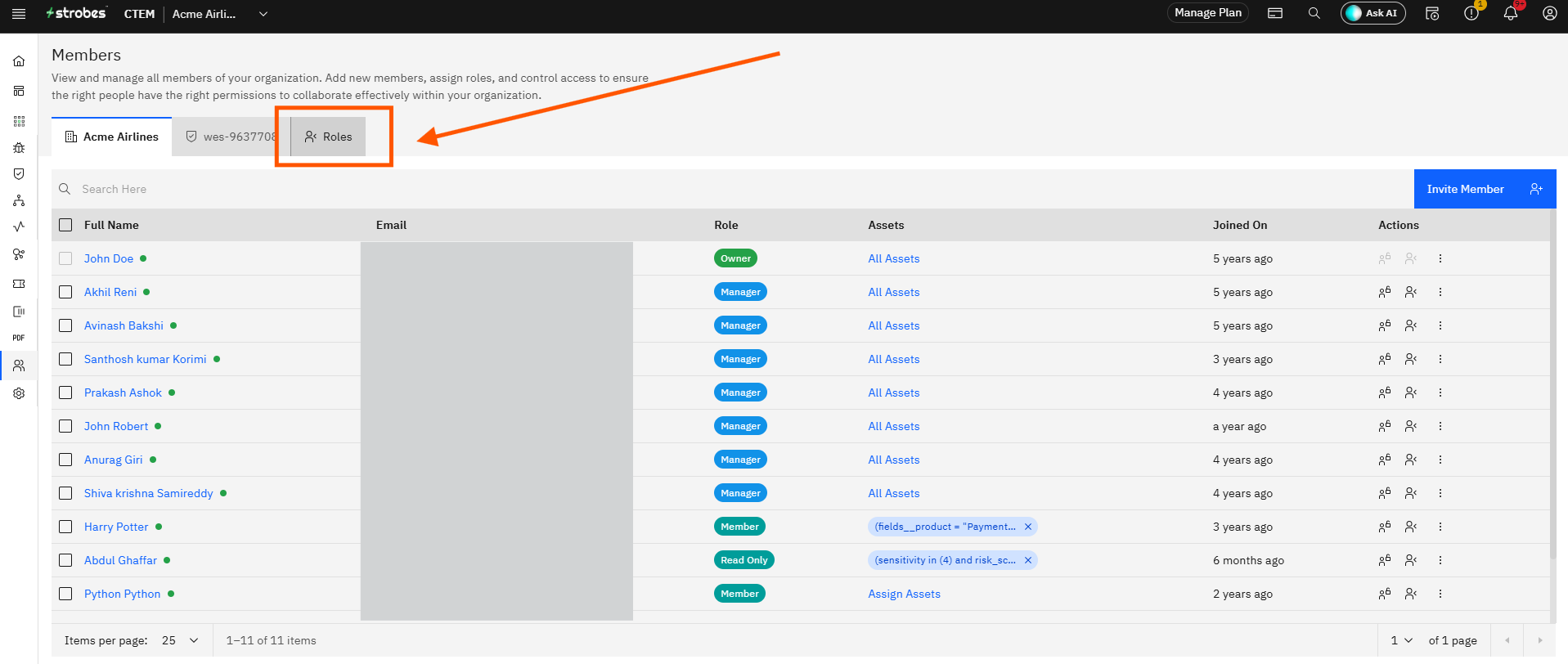
Task: Click the search magnifier in top bar
Action: (1314, 13)
